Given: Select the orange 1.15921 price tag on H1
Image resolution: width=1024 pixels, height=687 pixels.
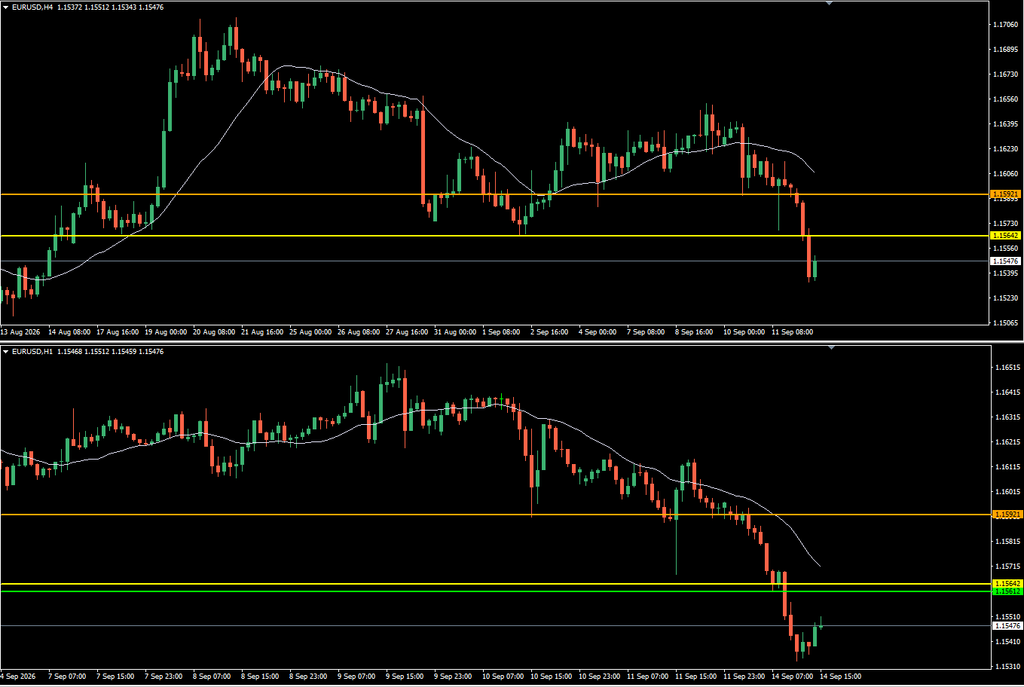Looking at the screenshot, I should pos(1006,515).
